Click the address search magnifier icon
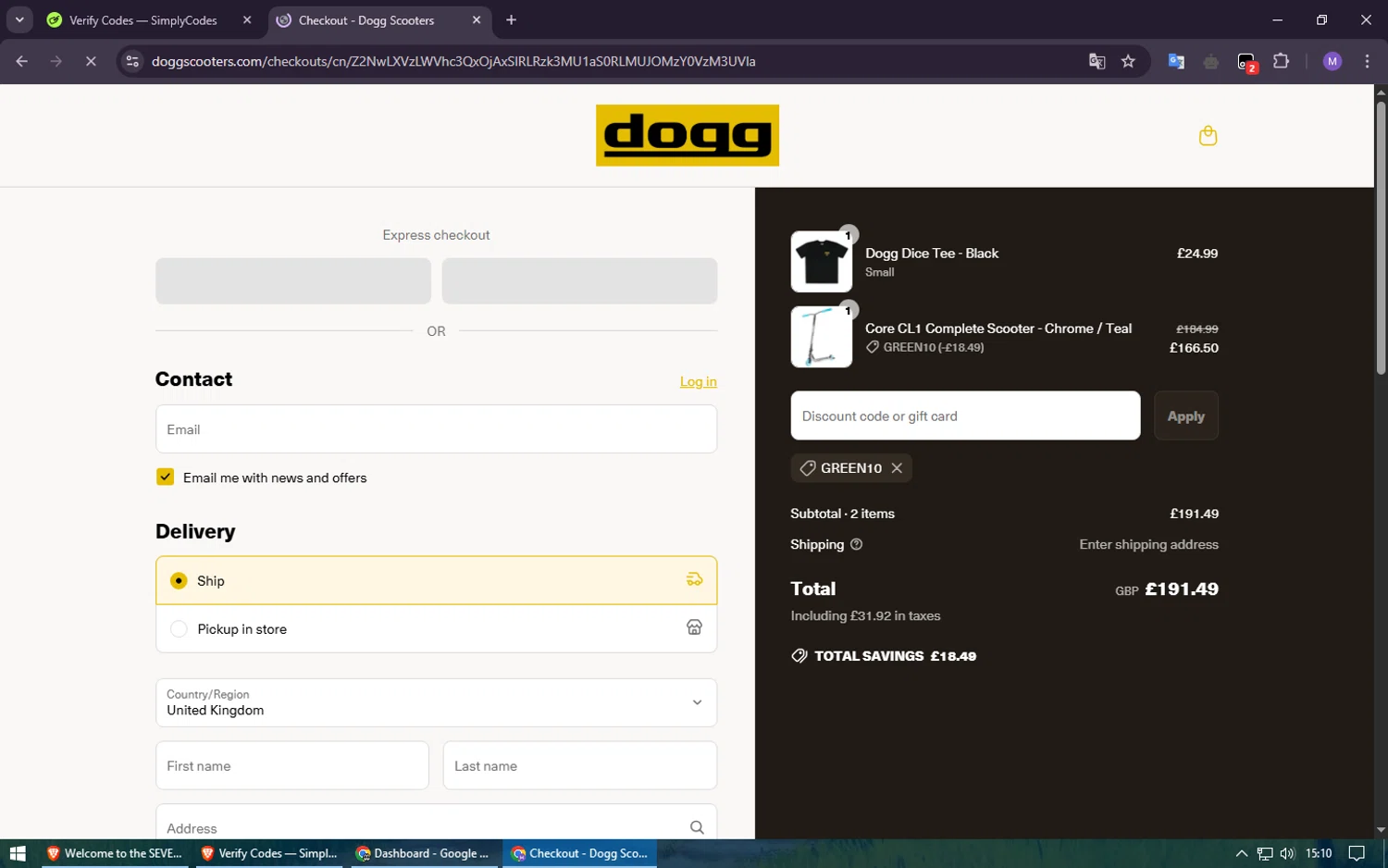The height and width of the screenshot is (868, 1388). coord(697,827)
